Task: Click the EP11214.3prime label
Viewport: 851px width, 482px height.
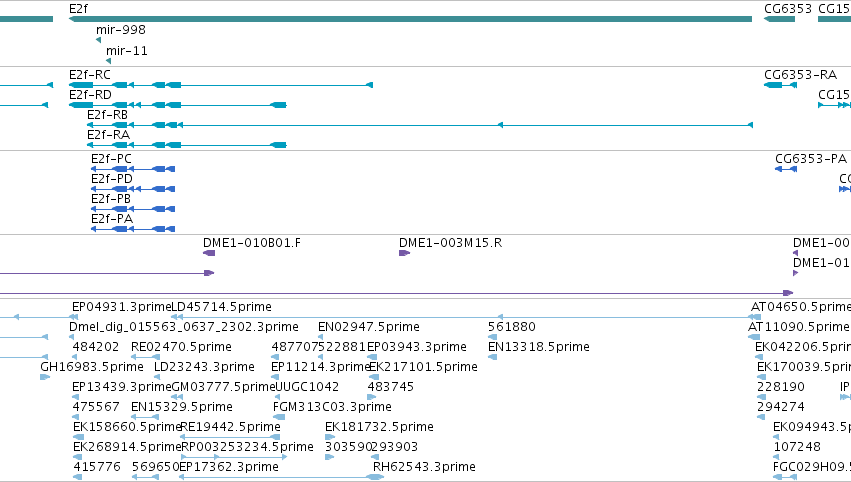Action: coord(320,367)
